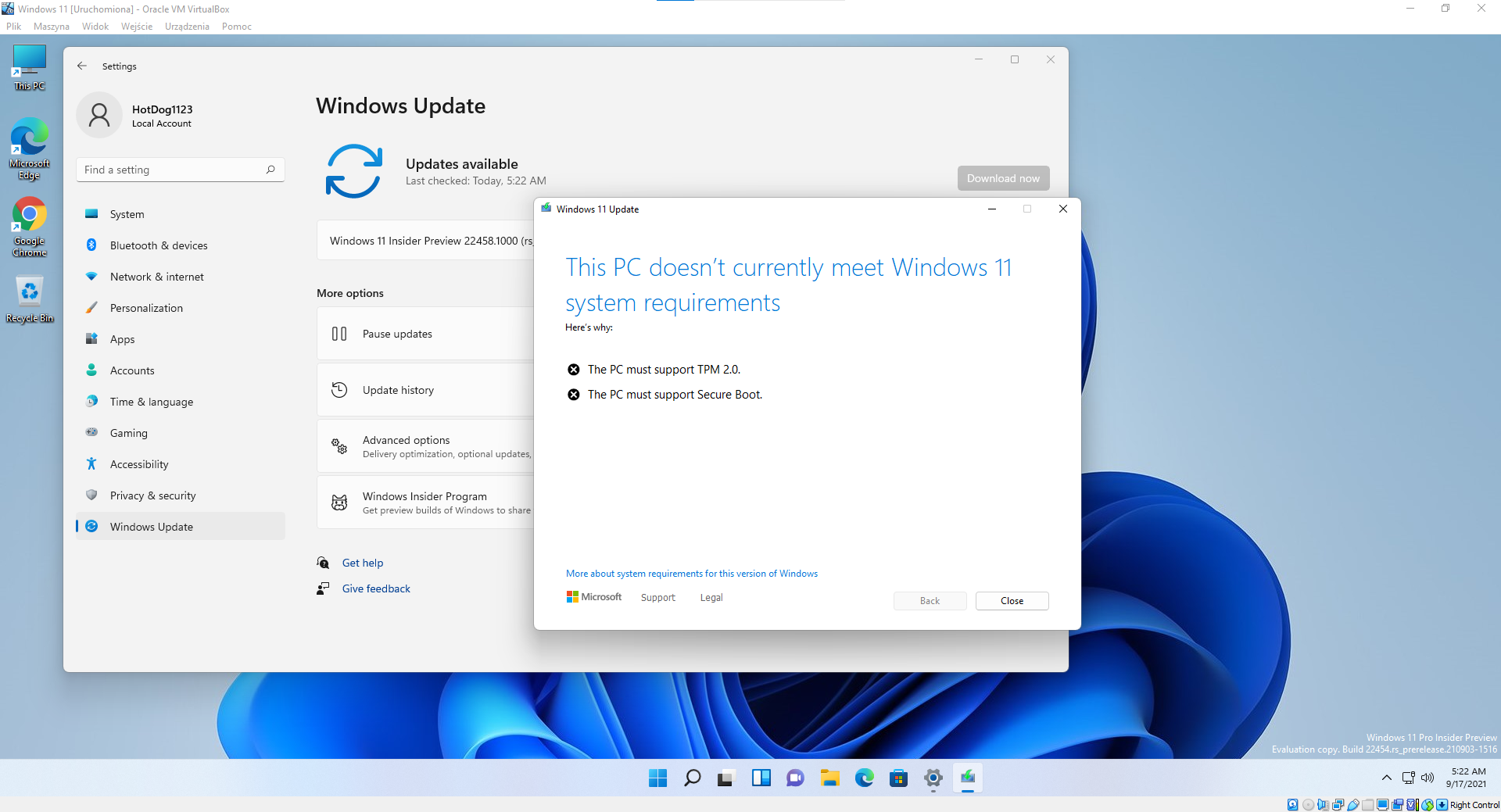Click the volume icon in system tray
The height and width of the screenshot is (812, 1501).
click(1428, 778)
